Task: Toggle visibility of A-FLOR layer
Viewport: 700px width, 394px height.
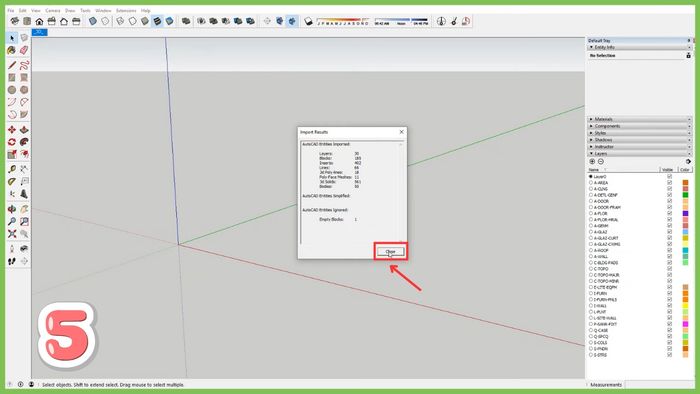Action: [669, 213]
